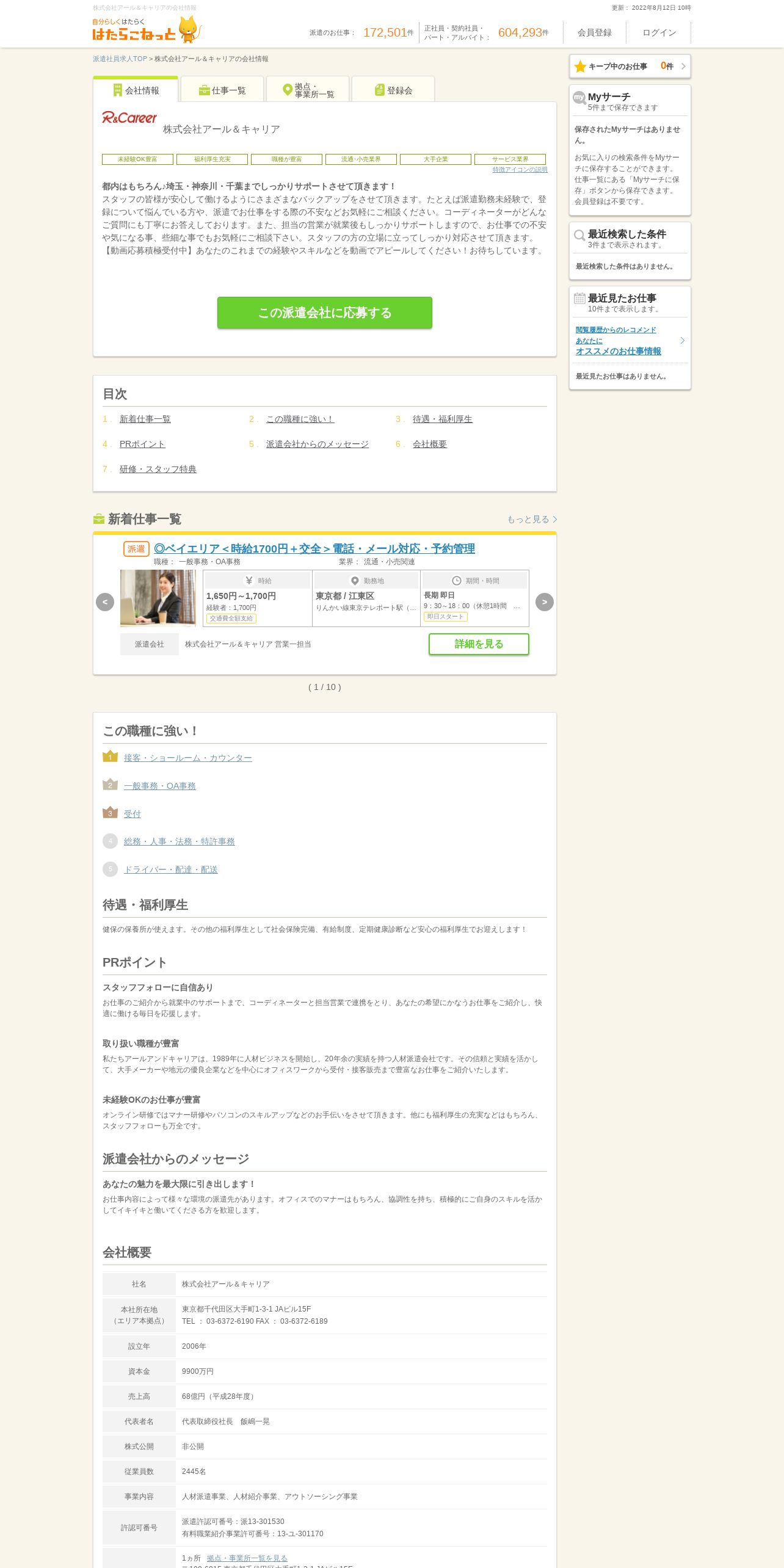Switch to the 拠点・事業所一覧 tab

click(308, 90)
